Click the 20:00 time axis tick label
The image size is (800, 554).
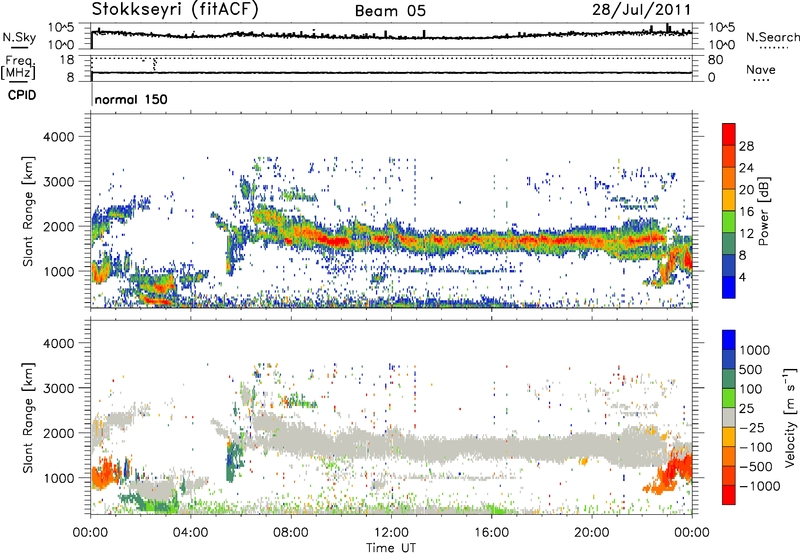point(591,533)
